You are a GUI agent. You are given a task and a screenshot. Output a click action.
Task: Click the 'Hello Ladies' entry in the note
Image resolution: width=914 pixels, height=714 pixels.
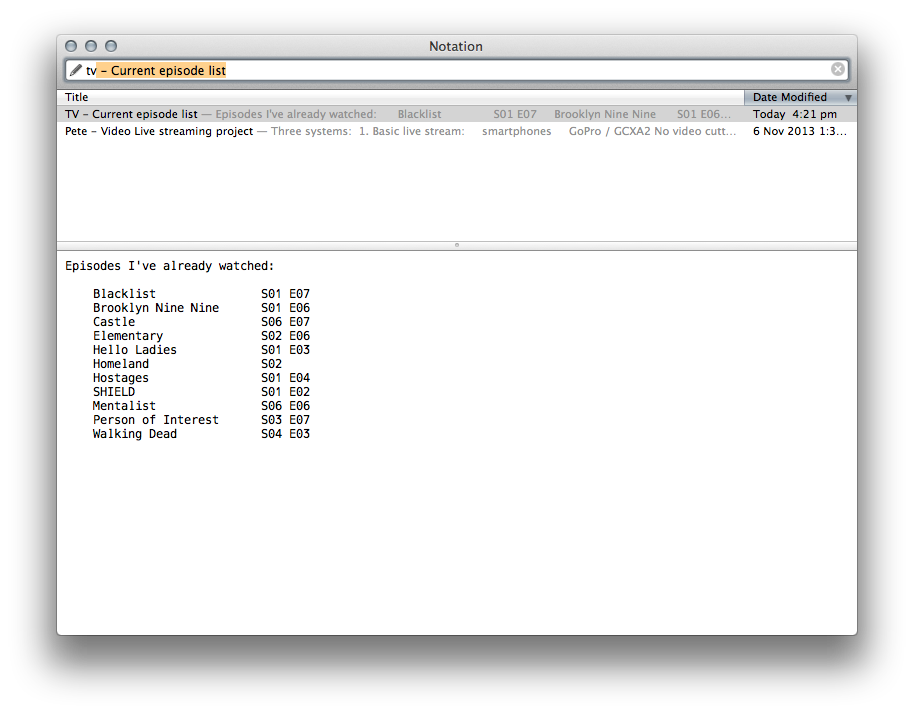click(135, 350)
